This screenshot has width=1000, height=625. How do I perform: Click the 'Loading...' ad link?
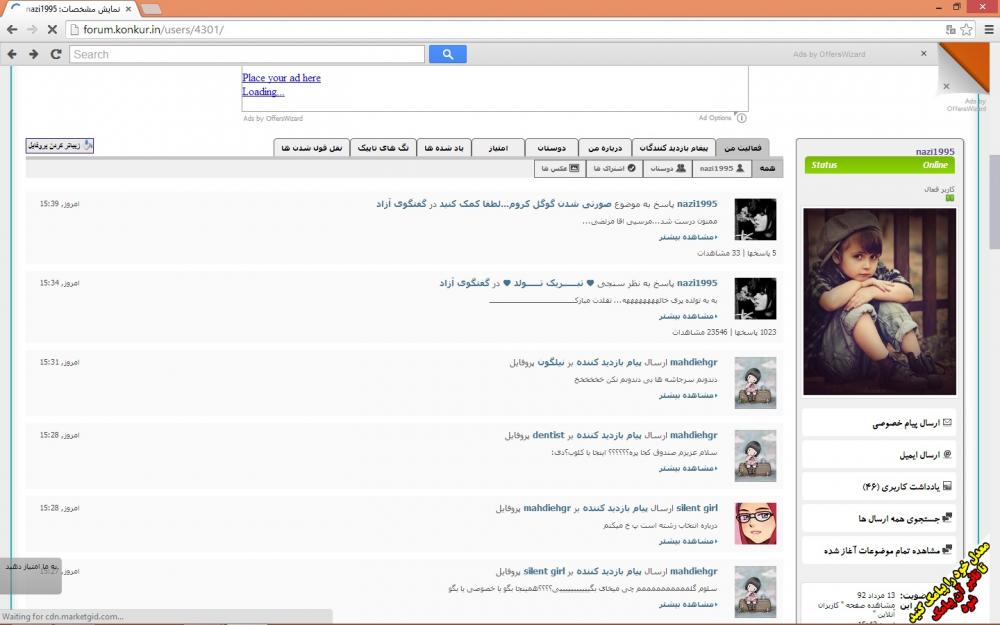(x=263, y=92)
